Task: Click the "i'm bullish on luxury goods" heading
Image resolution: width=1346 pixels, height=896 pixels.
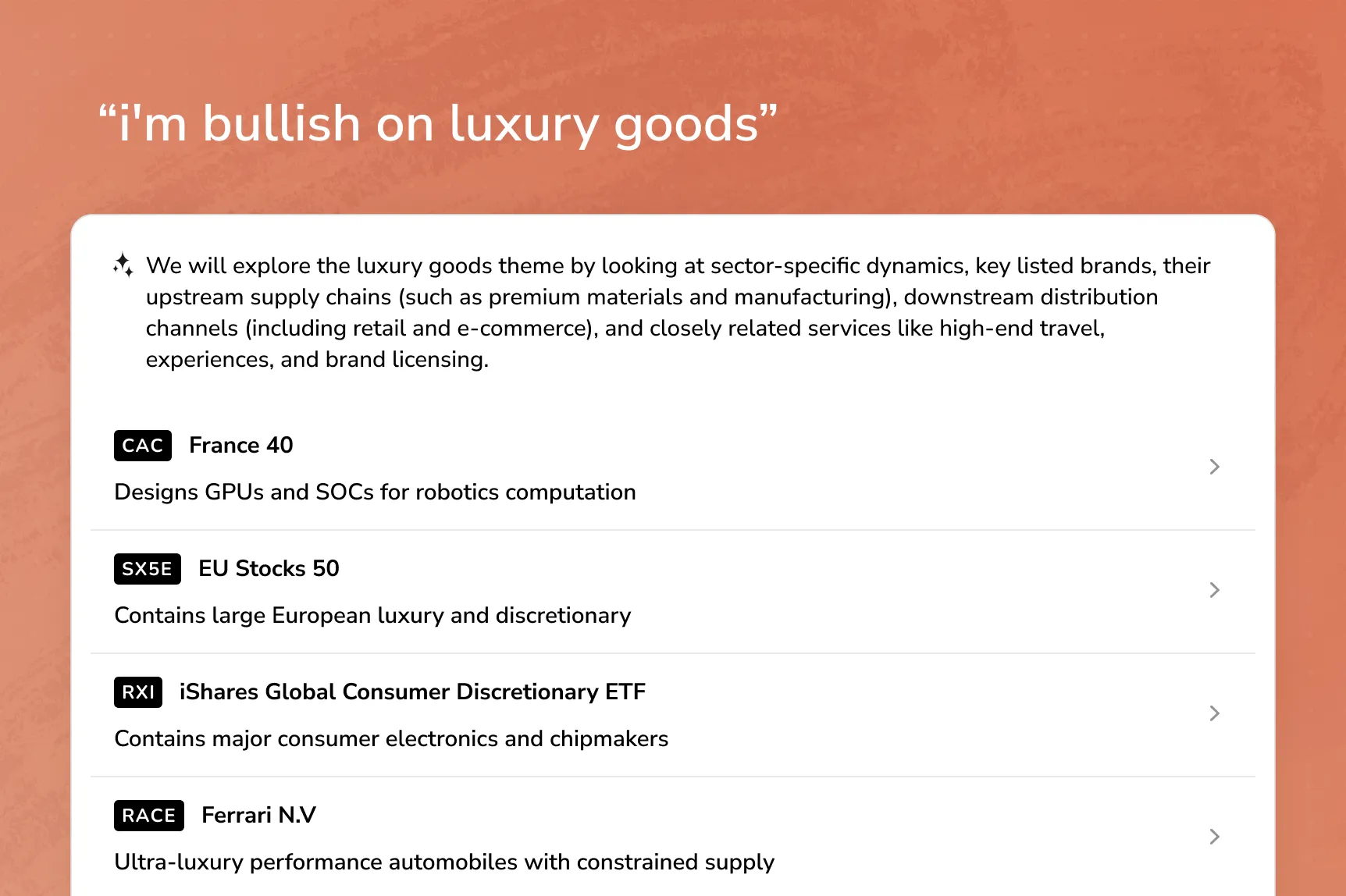Action: (x=438, y=124)
